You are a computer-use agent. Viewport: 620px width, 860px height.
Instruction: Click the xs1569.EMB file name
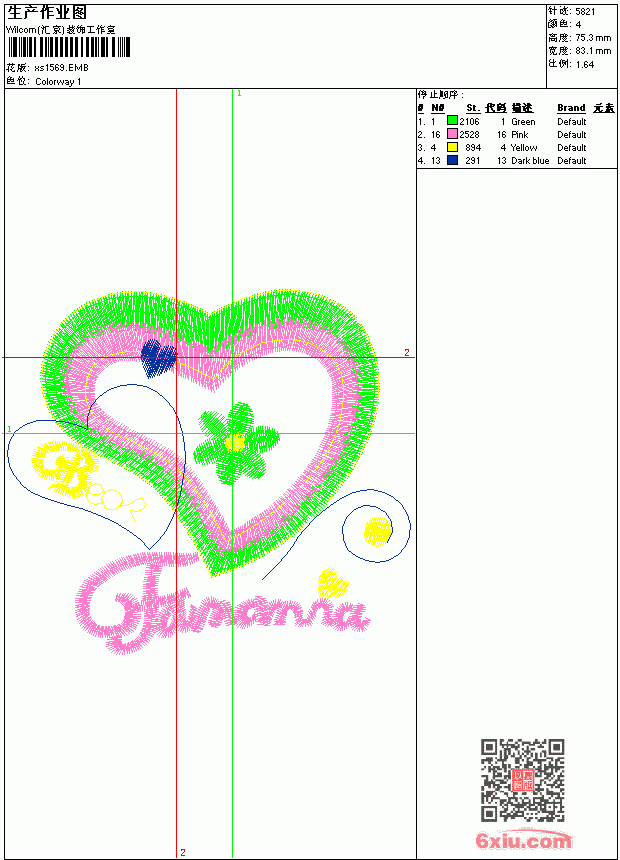coord(61,68)
